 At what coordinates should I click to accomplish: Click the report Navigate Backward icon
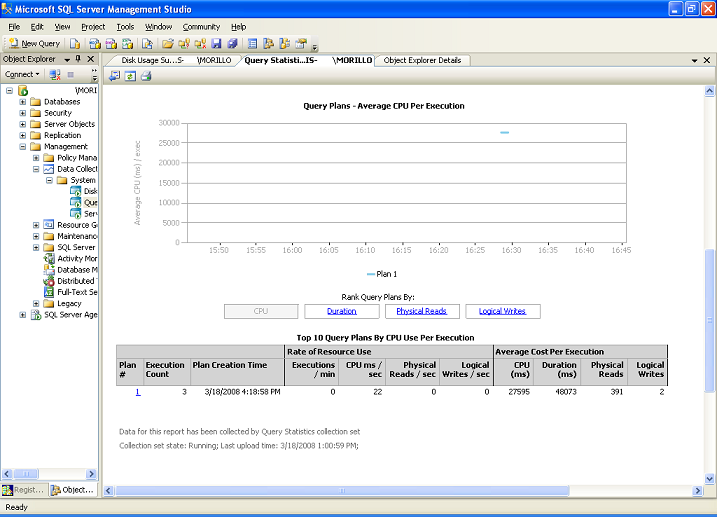[x=114, y=76]
